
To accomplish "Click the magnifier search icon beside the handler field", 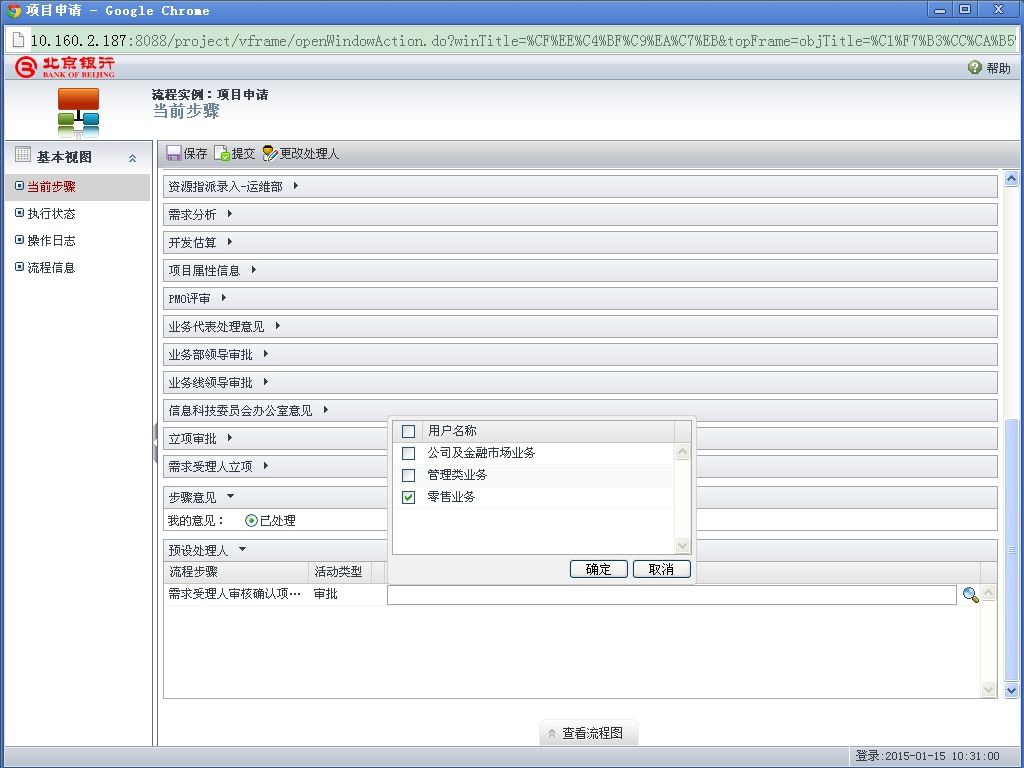I will (970, 594).
